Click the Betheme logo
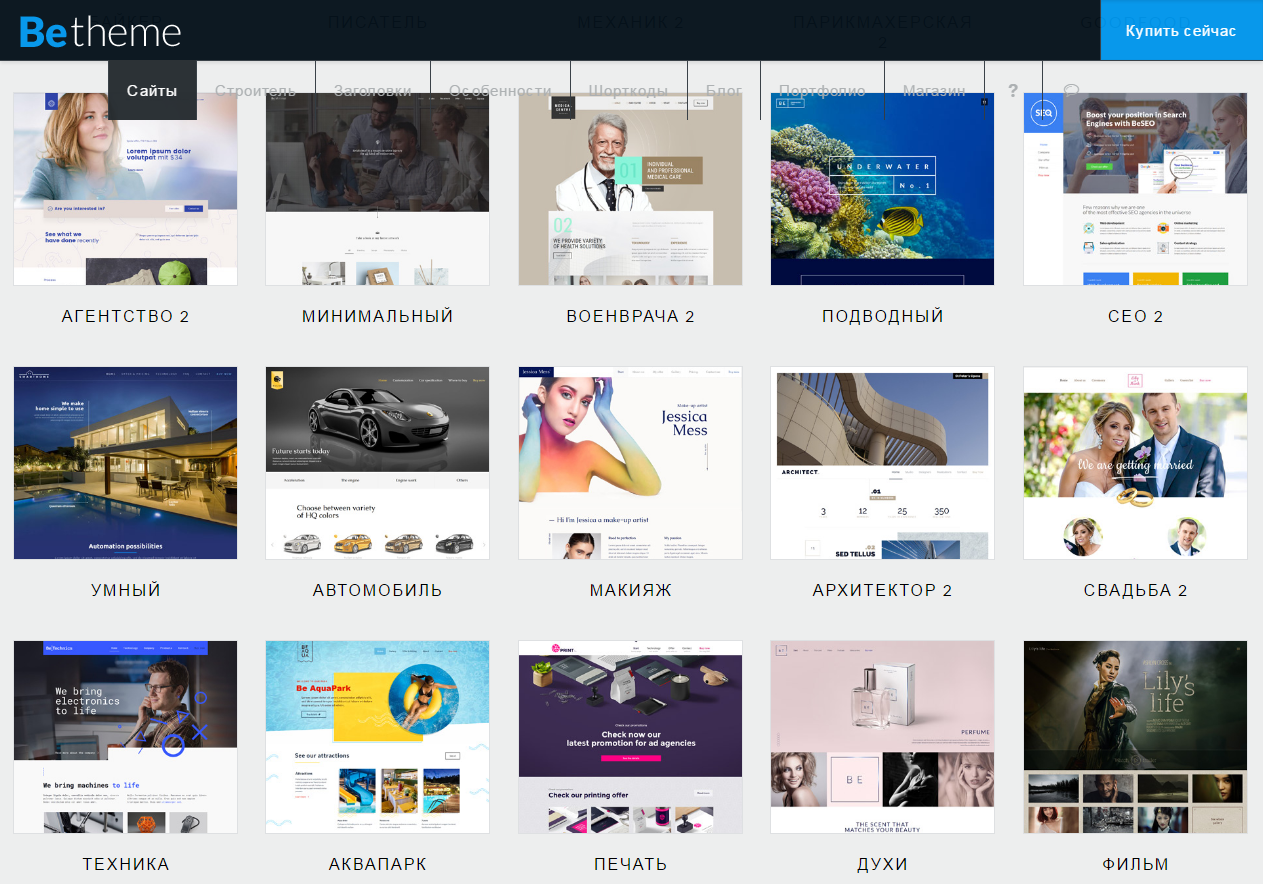Screen dimensions: 1263x884 coord(100,31)
